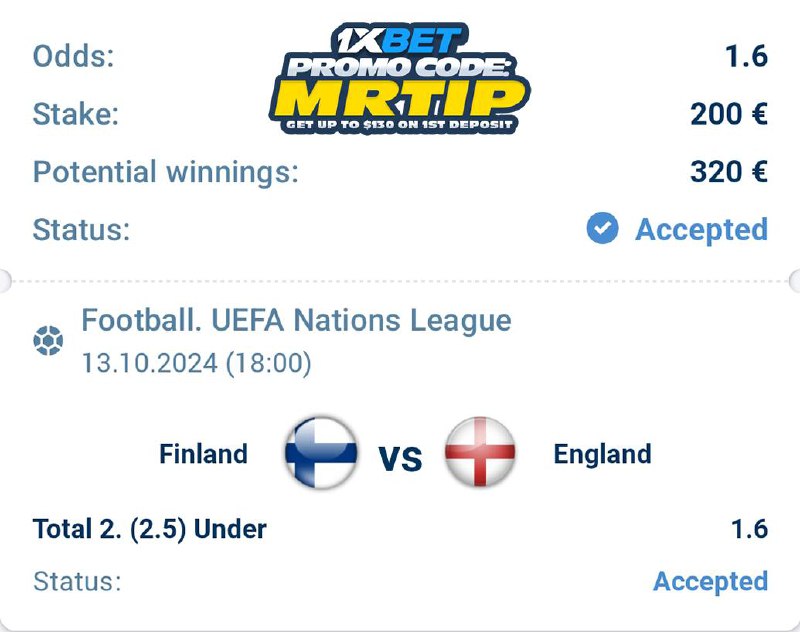Click the 1.6 odds beside Total Under
800x632 pixels.
click(x=748, y=528)
